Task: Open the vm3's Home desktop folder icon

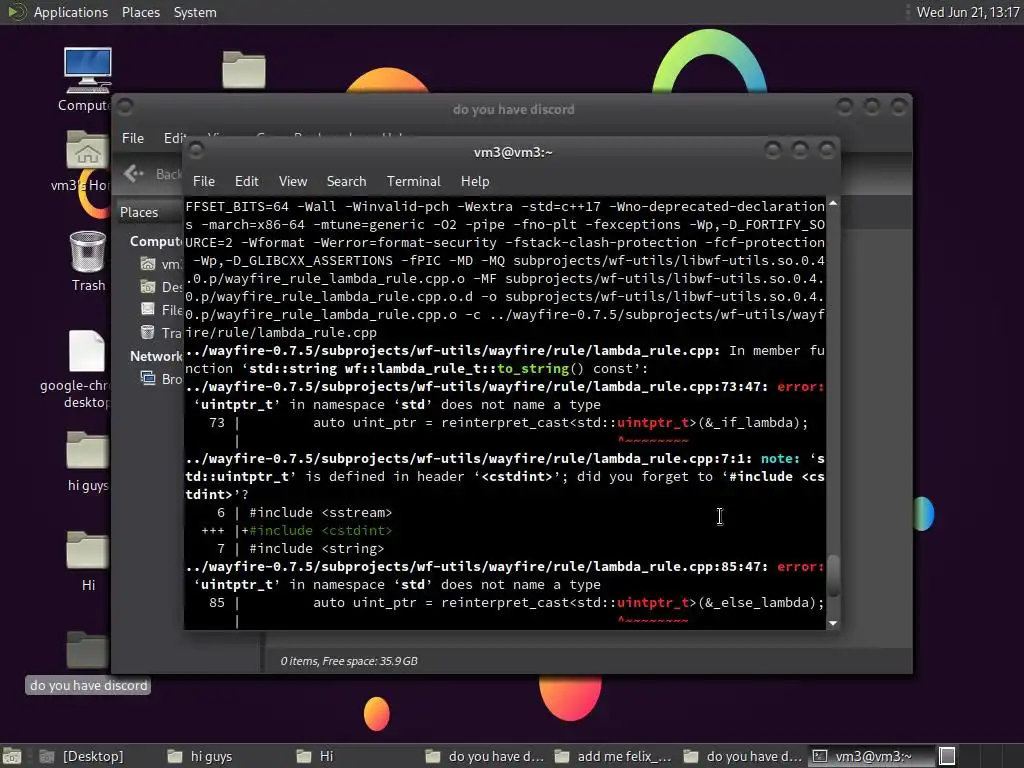Action: [x=86, y=150]
